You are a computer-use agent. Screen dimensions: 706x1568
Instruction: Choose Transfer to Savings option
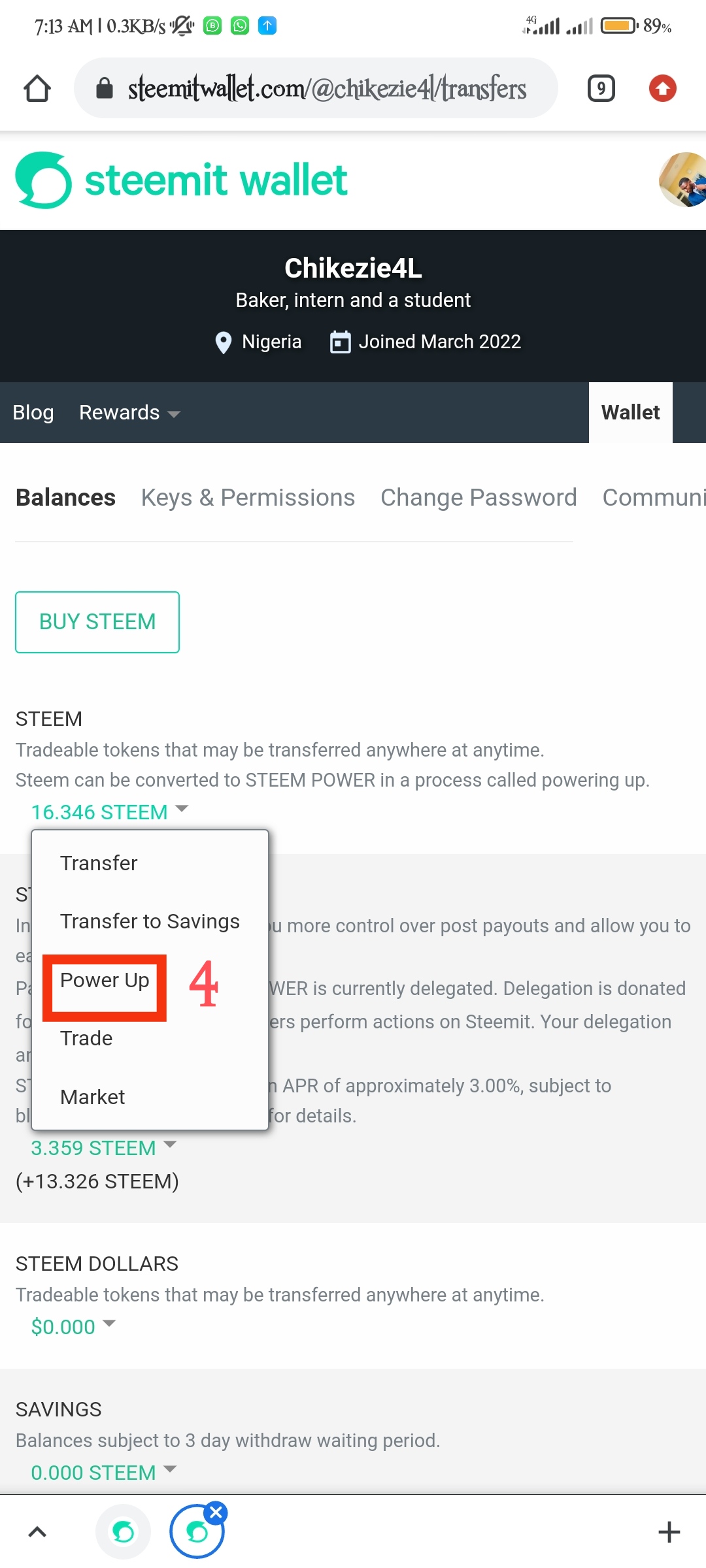coord(150,922)
